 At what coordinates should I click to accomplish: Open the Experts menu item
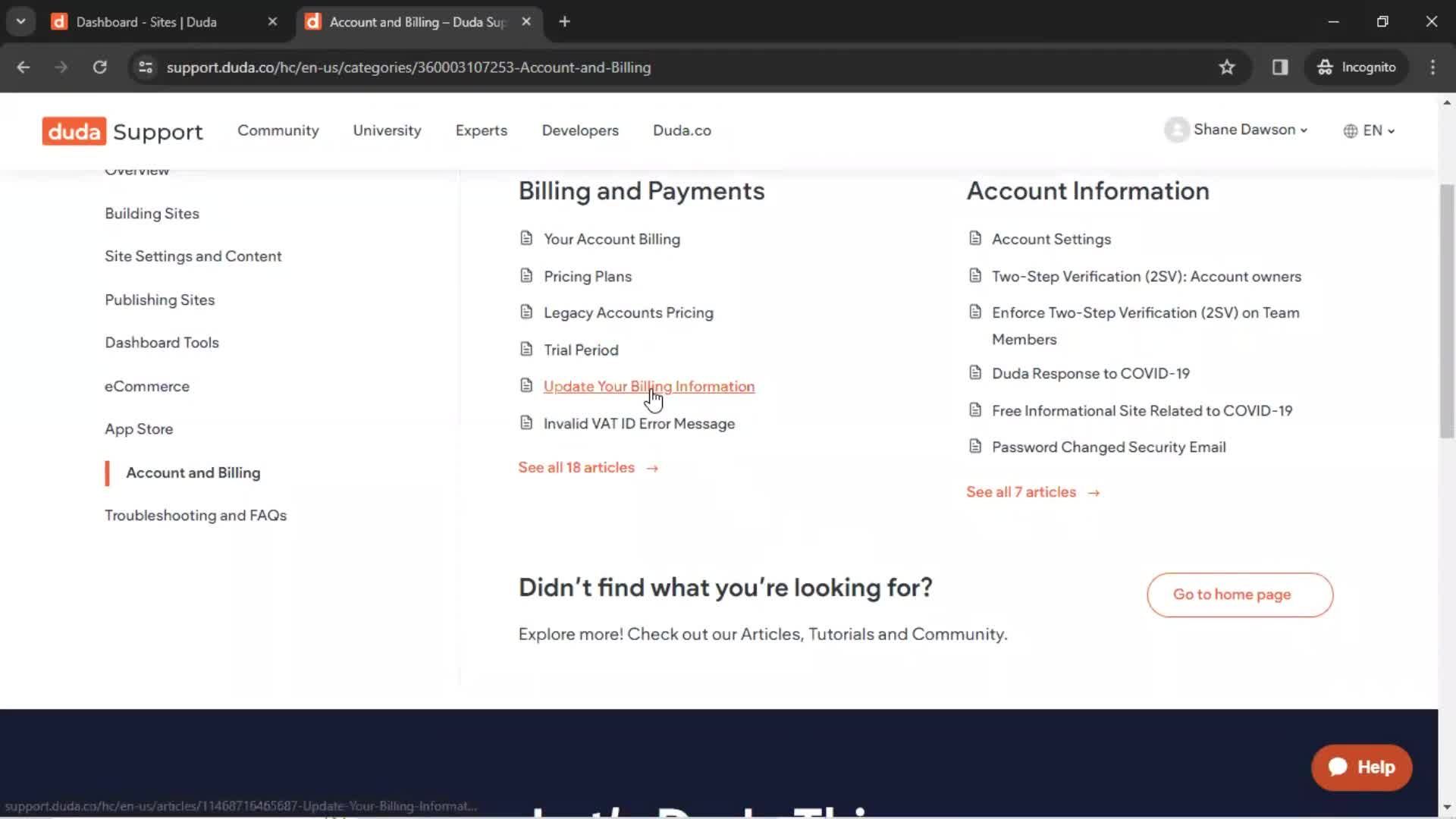[x=481, y=130]
